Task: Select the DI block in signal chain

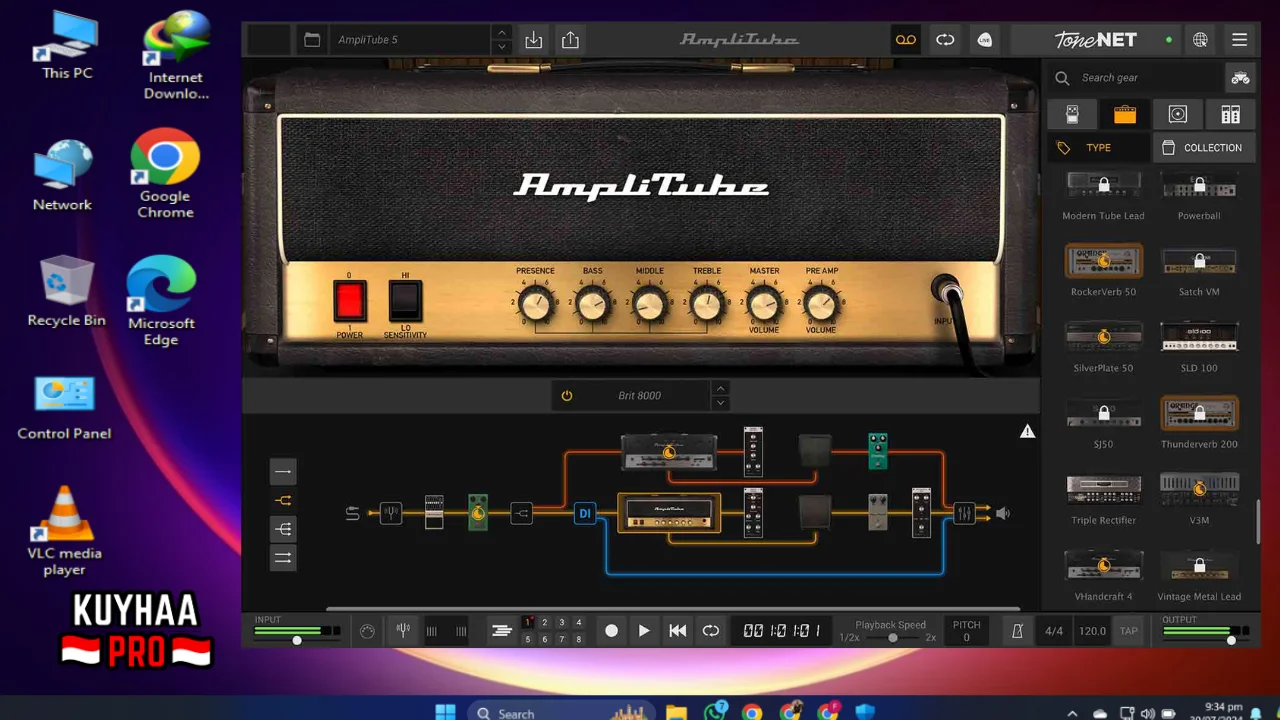Action: point(585,513)
